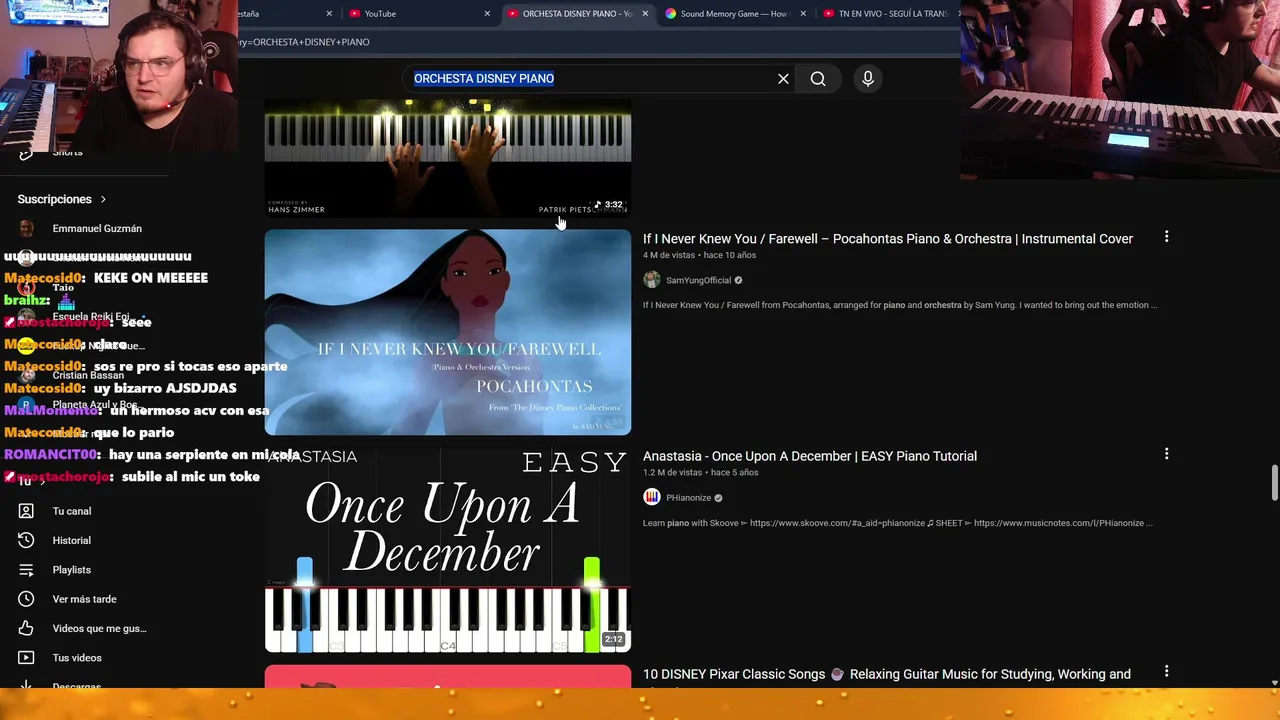
Task: Open Tu canal from the sidebar
Action: [71, 511]
